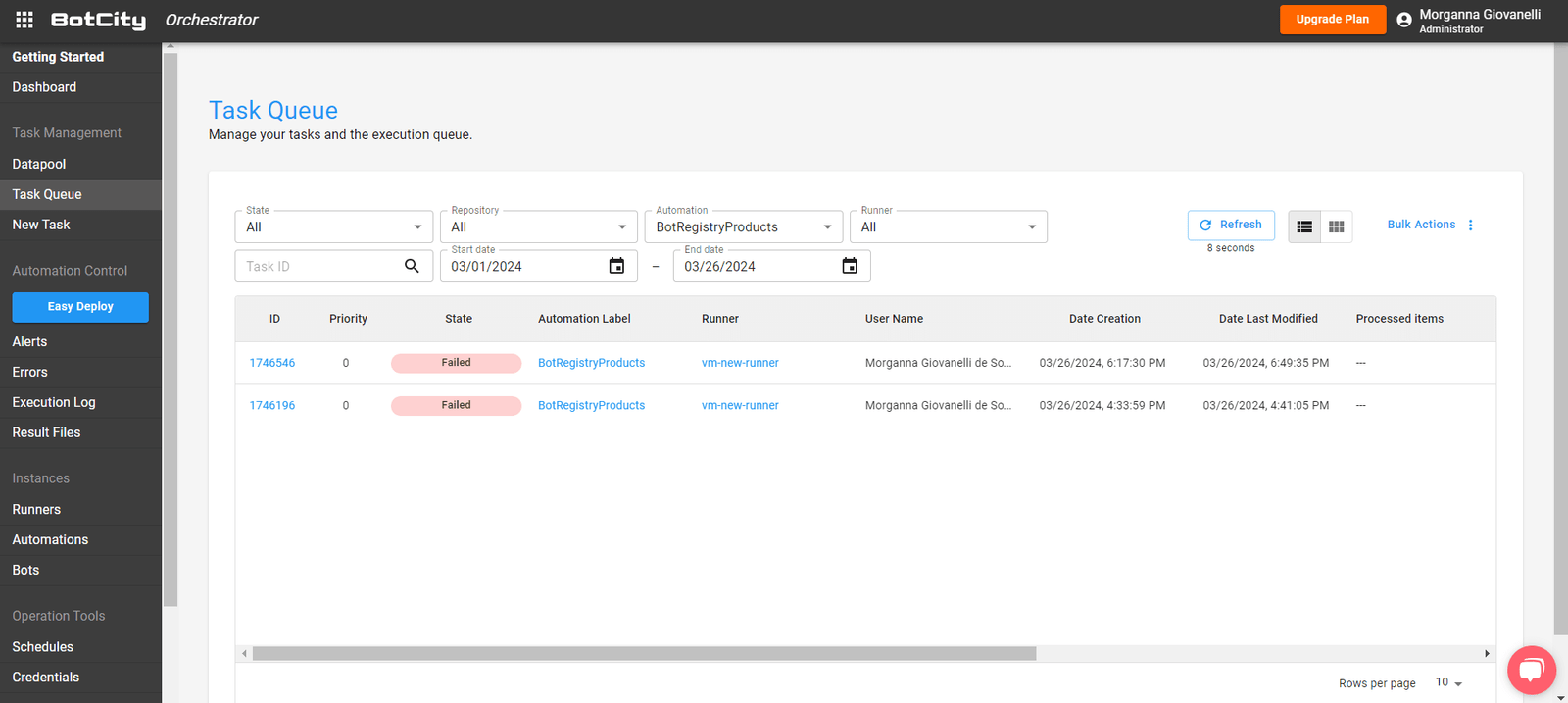The image size is (1568, 703).
Task: Open Bulk Actions three-dot menu icon
Action: click(x=1470, y=225)
